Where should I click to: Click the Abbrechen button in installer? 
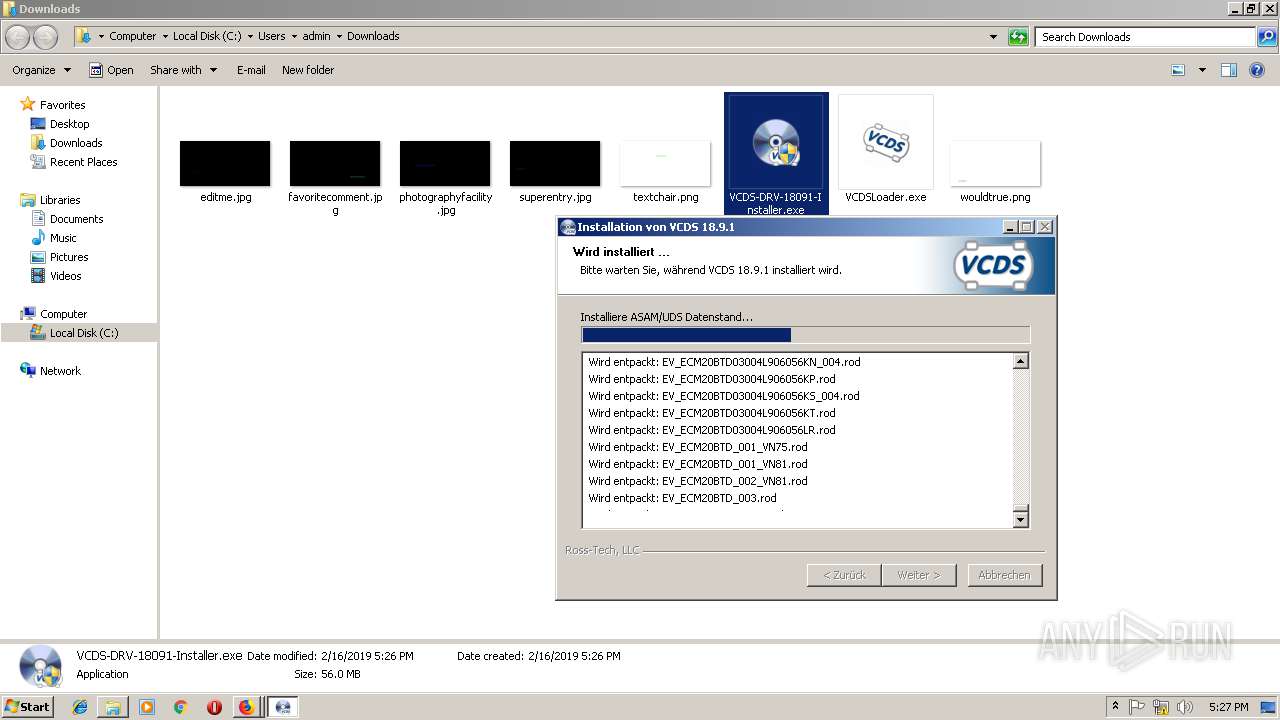1004,575
